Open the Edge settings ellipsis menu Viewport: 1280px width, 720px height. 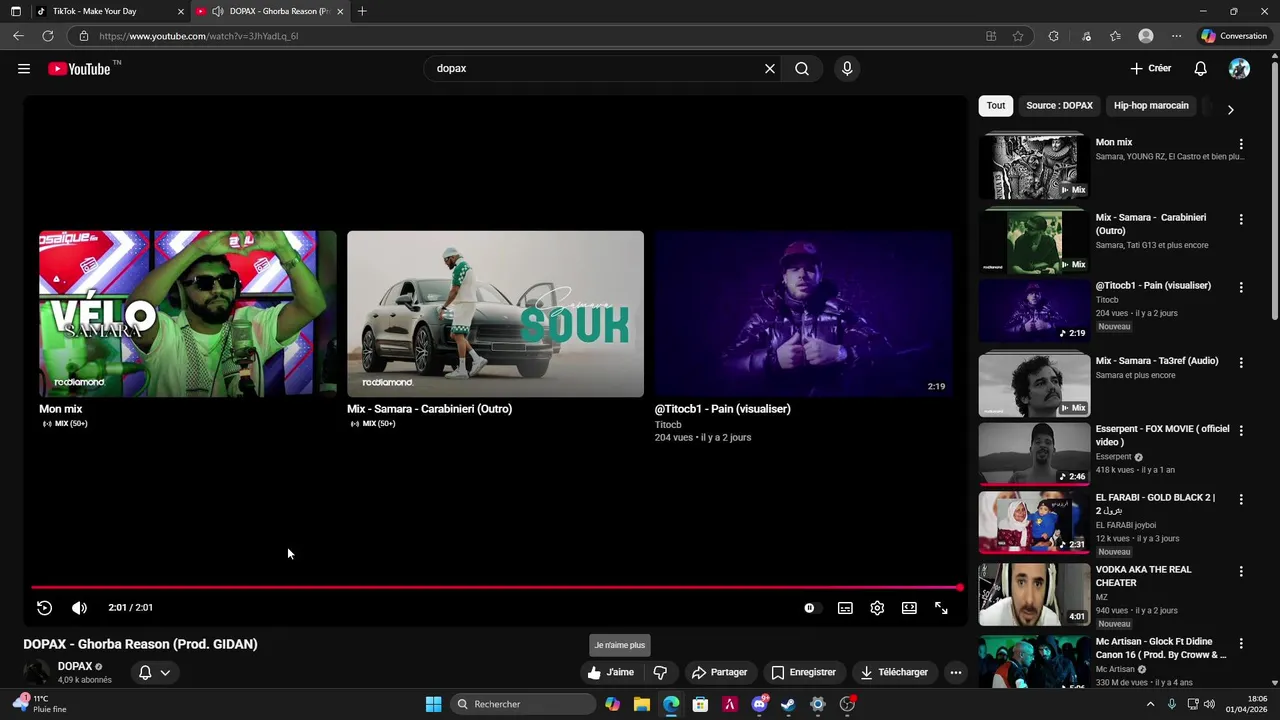tap(1176, 36)
